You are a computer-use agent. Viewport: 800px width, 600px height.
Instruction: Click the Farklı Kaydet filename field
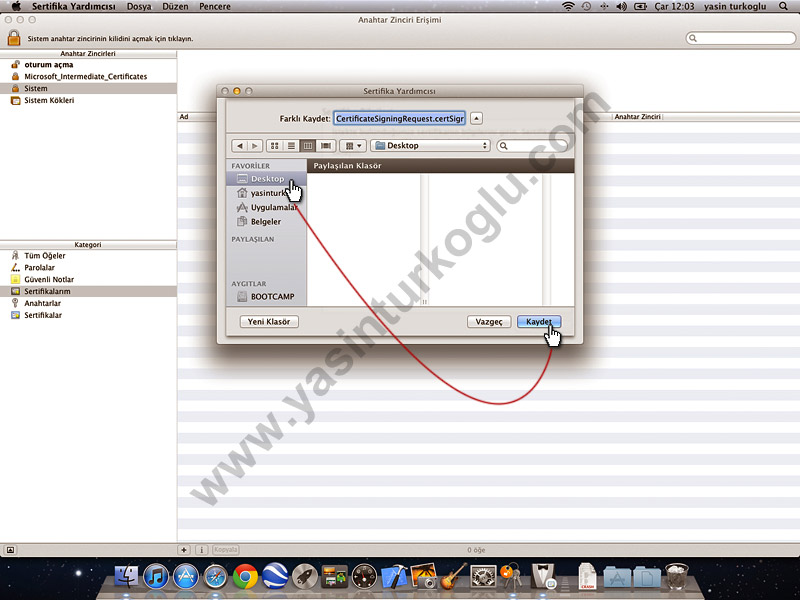399,118
